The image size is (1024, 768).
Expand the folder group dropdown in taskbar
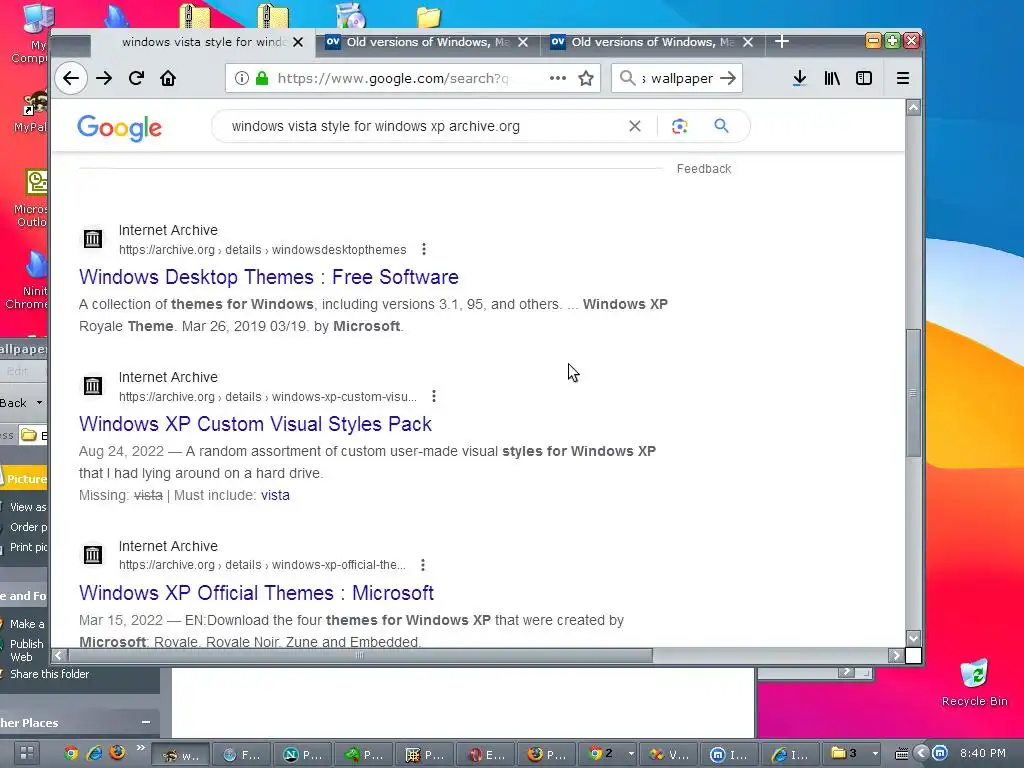coord(874,754)
